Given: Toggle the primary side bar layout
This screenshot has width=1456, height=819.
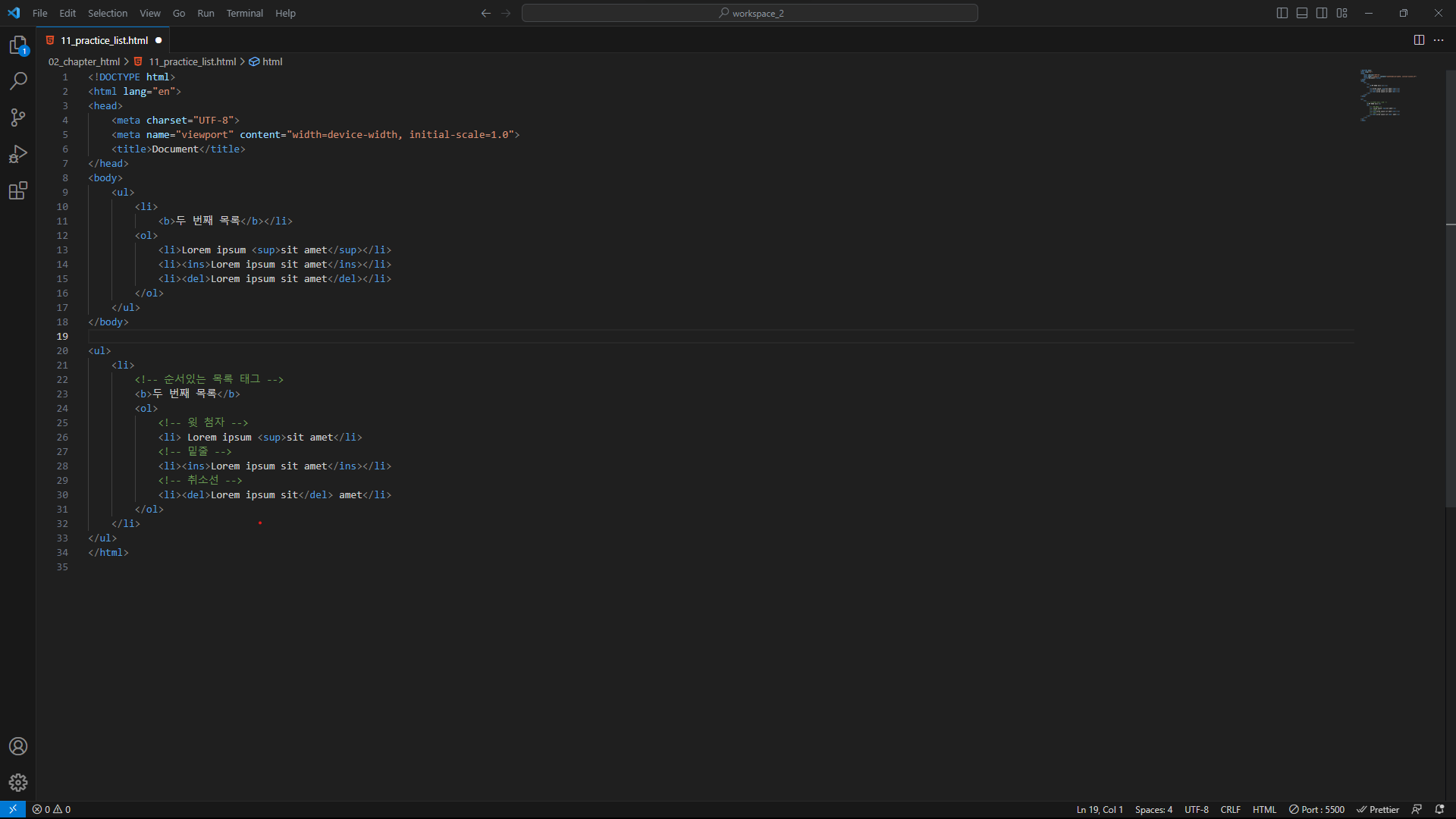Looking at the screenshot, I should (1282, 13).
